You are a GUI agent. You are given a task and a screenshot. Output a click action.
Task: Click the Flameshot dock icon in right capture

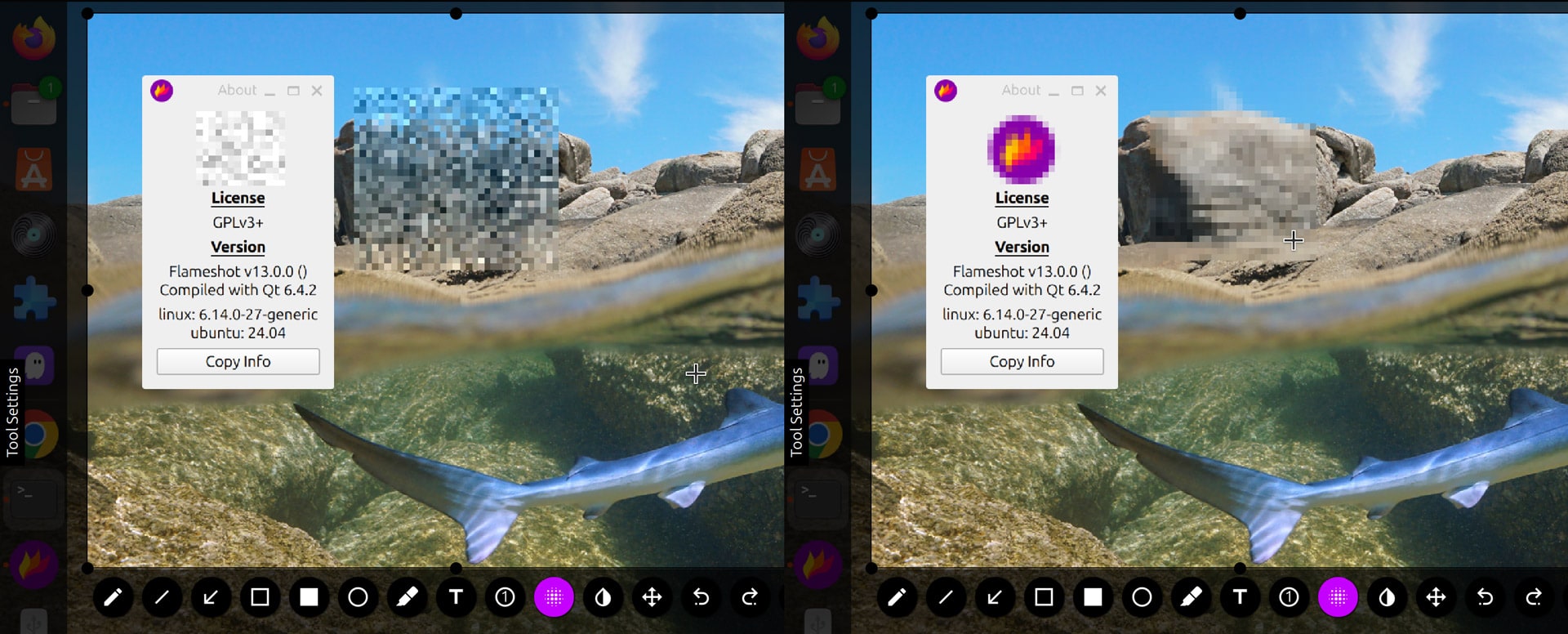coord(817,565)
